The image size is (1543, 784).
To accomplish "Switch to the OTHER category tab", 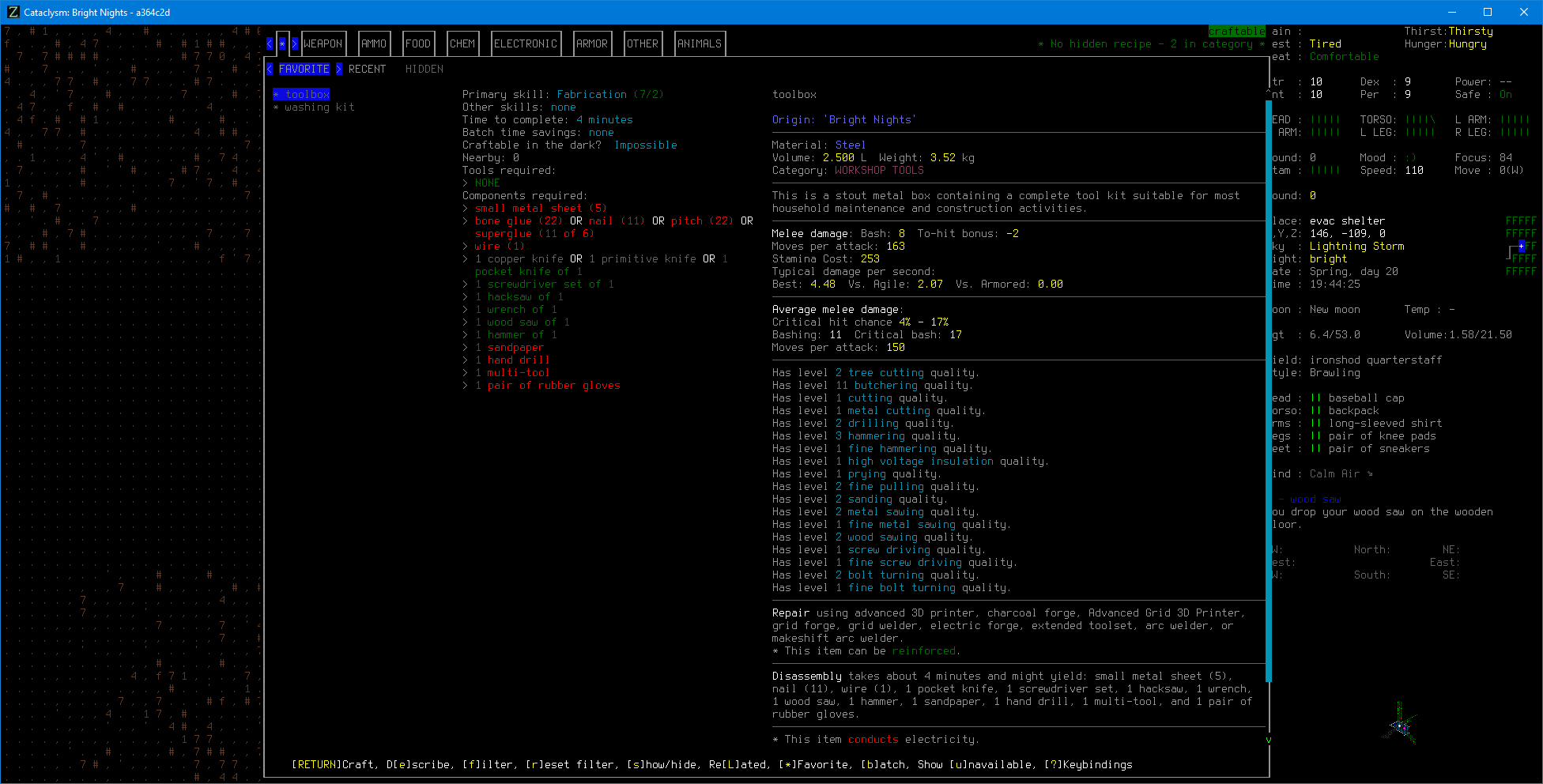I will click(x=643, y=43).
